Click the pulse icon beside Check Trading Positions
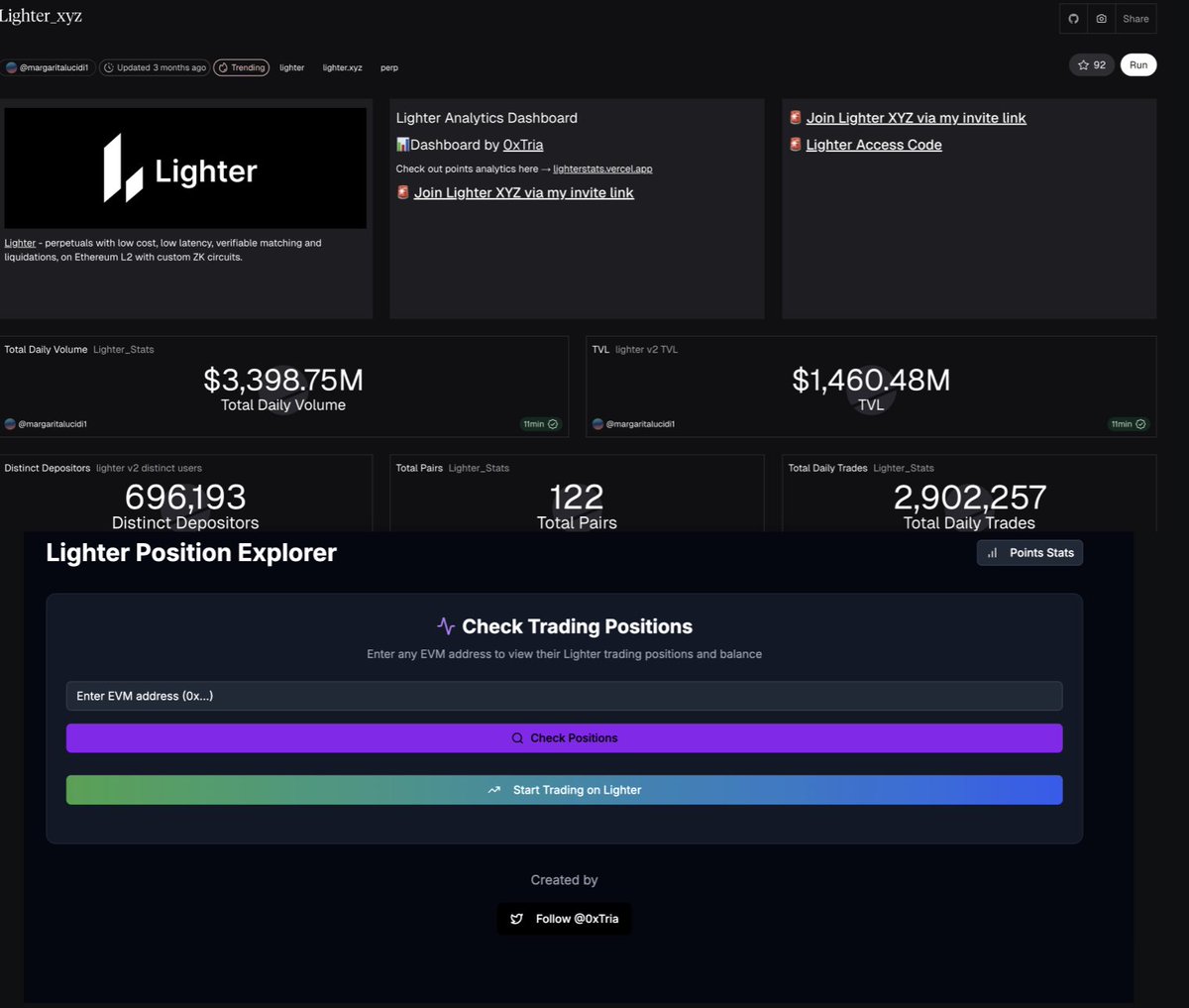 tap(446, 626)
